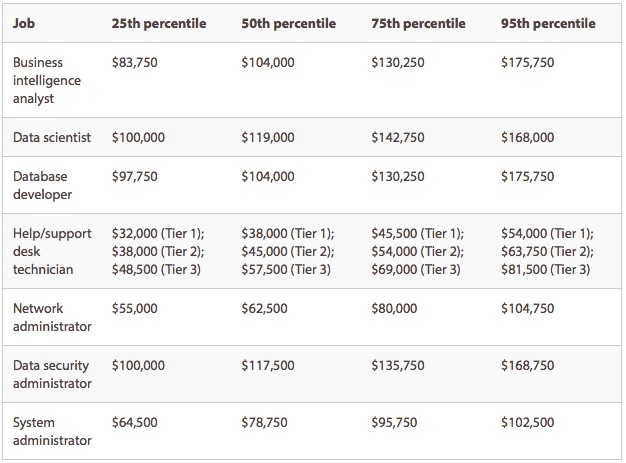Viewport: 626px width, 463px height.
Task: Click the Business intelligence analyst row label
Action: click(x=45, y=80)
